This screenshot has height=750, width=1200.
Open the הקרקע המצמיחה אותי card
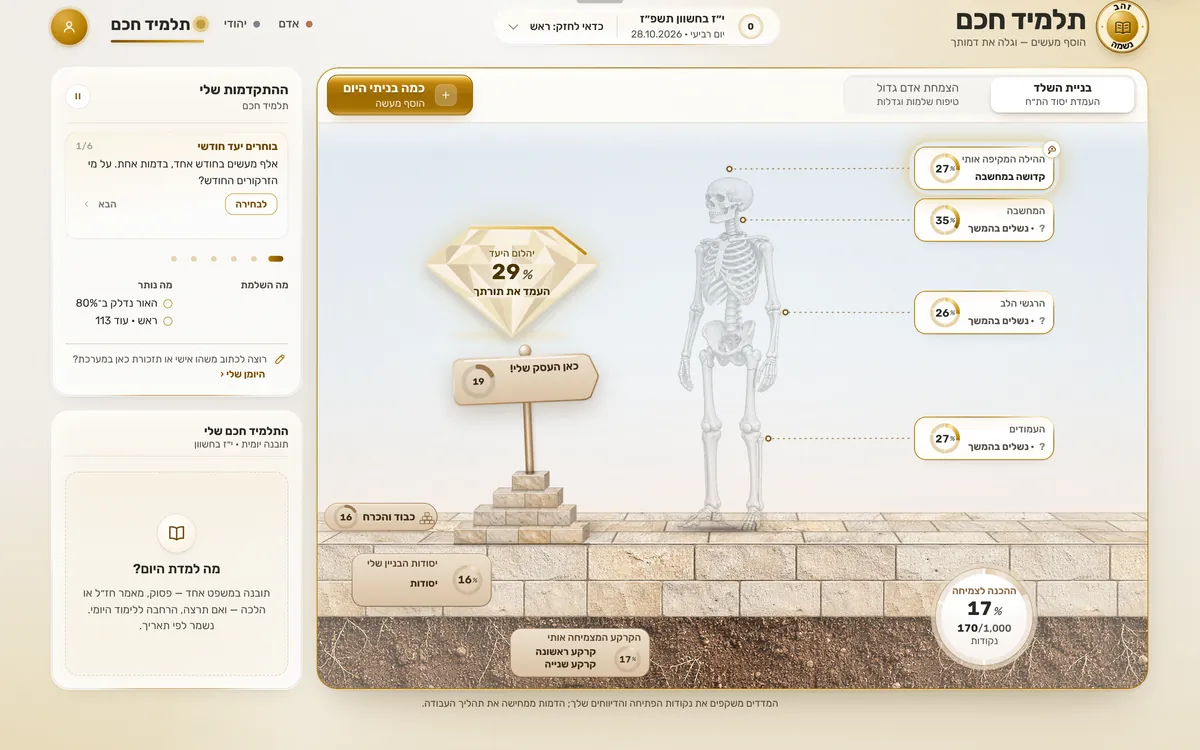pyautogui.click(x=581, y=653)
